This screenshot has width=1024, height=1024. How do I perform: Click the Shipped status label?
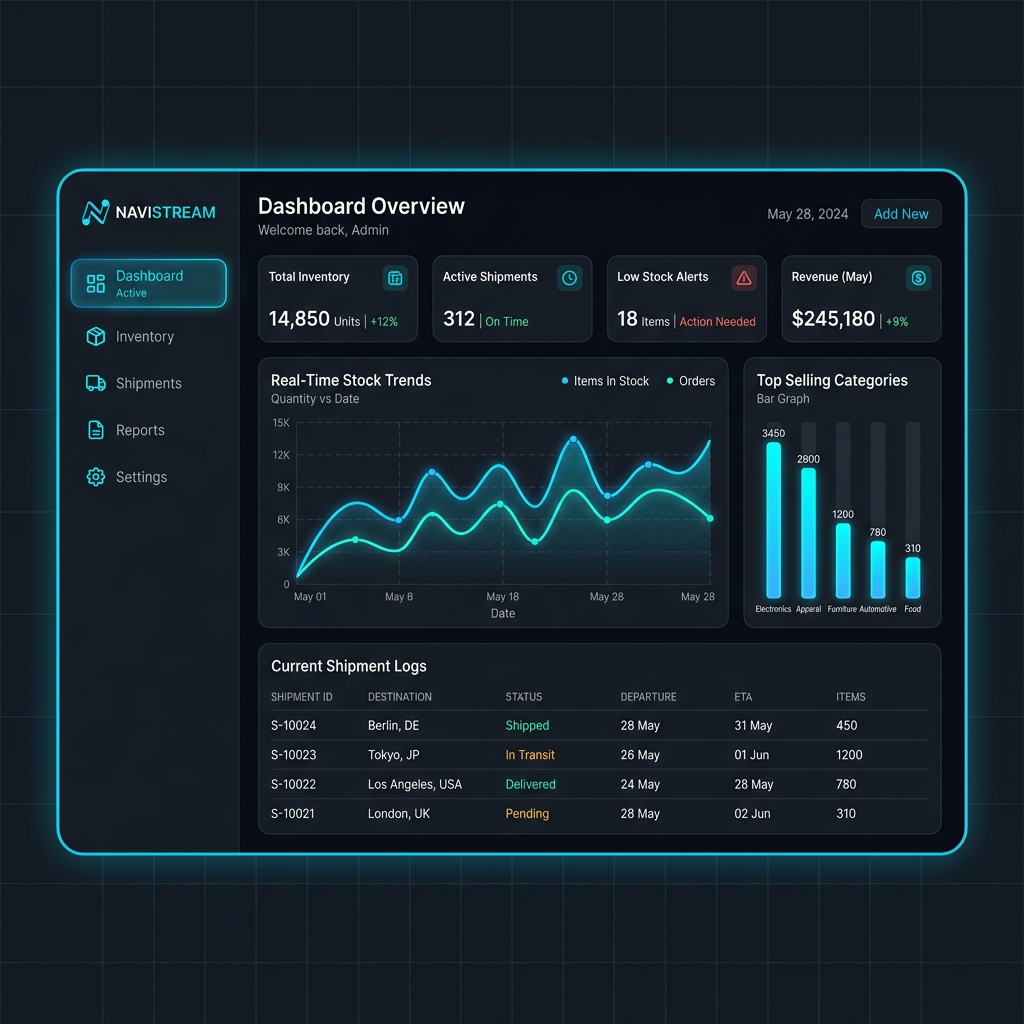point(527,726)
